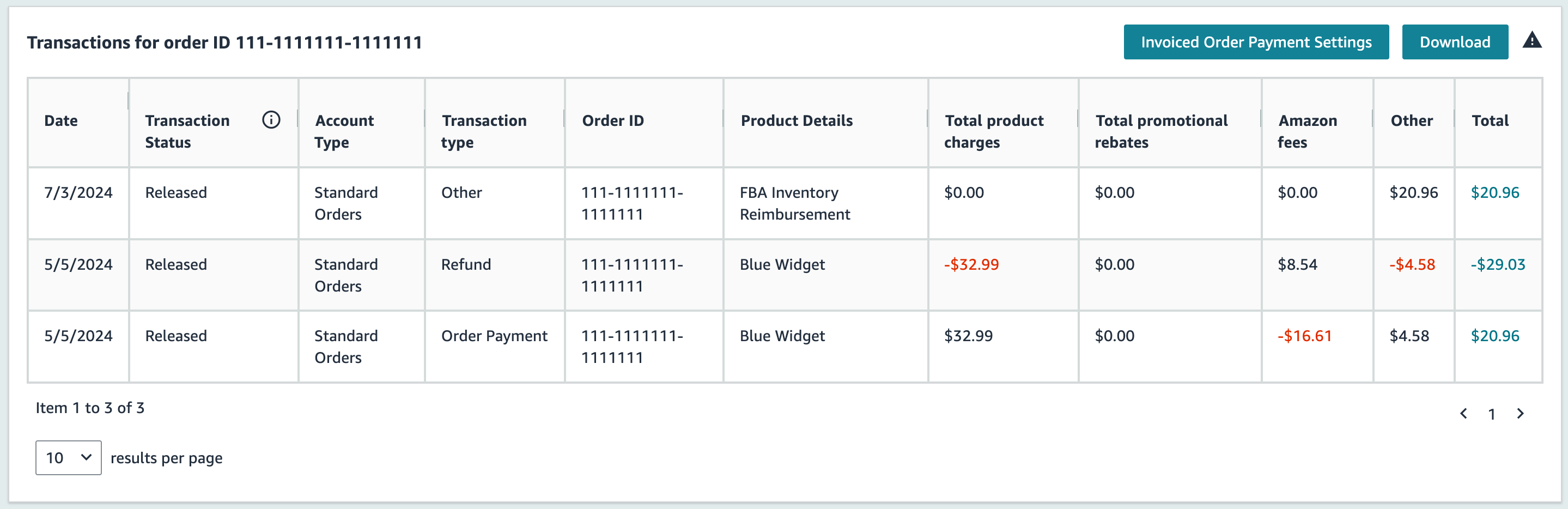Click the Total promotional rebates header
The image size is (1568, 509).
[x=1161, y=131]
